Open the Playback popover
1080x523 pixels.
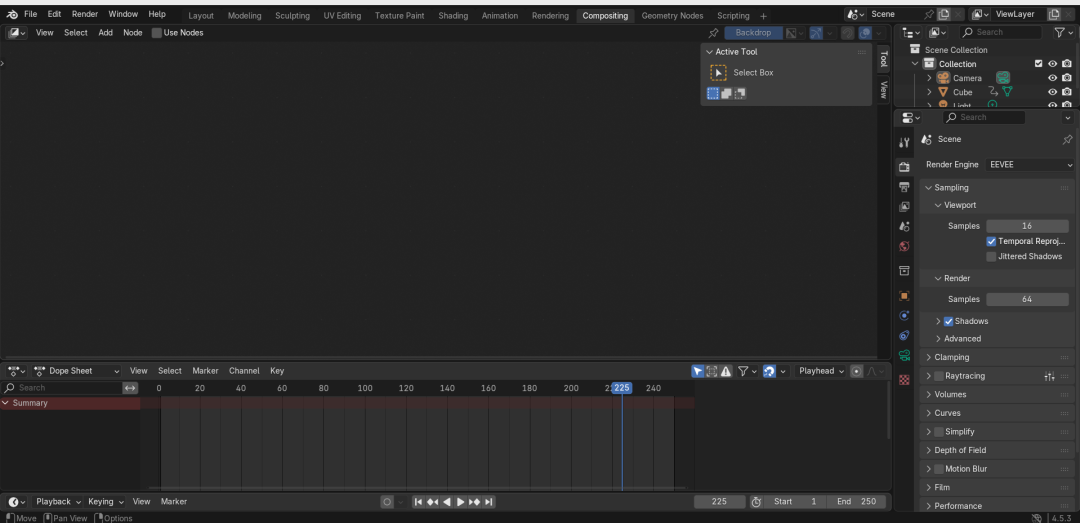58,502
